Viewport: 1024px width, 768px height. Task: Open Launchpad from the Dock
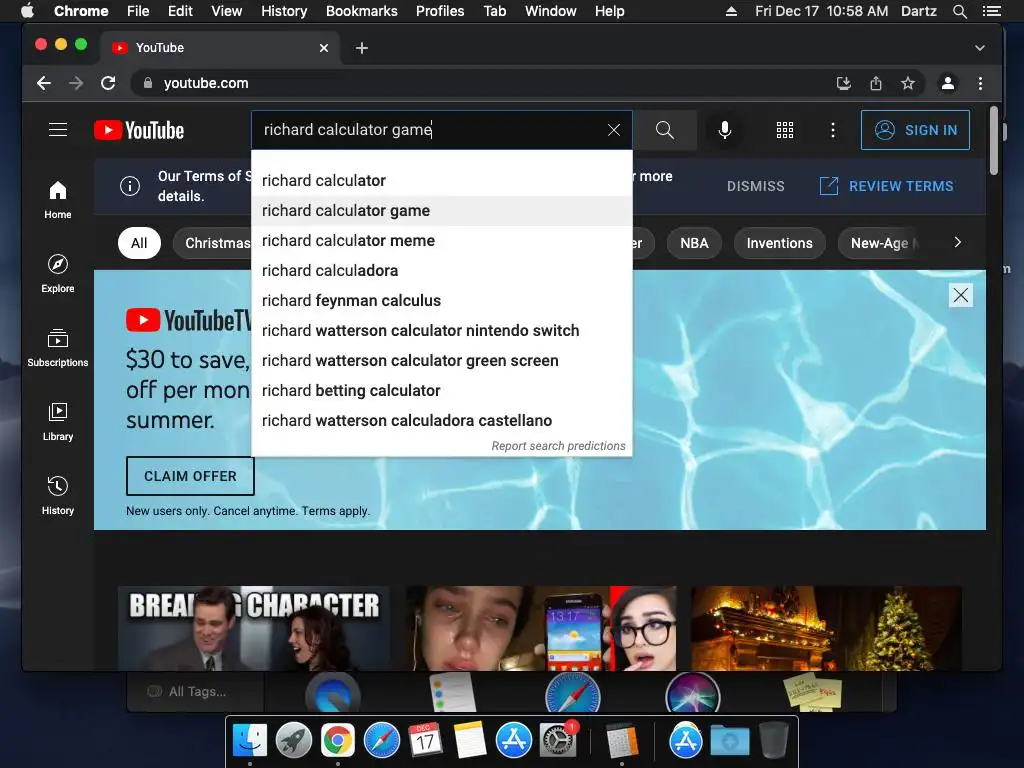point(294,740)
